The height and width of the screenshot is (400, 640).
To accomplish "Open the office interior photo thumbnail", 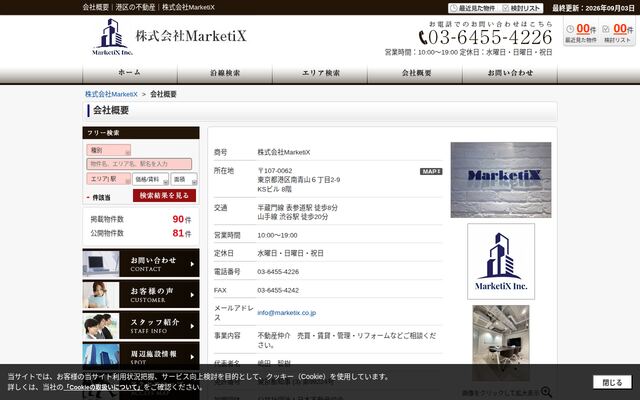I will click(501, 343).
